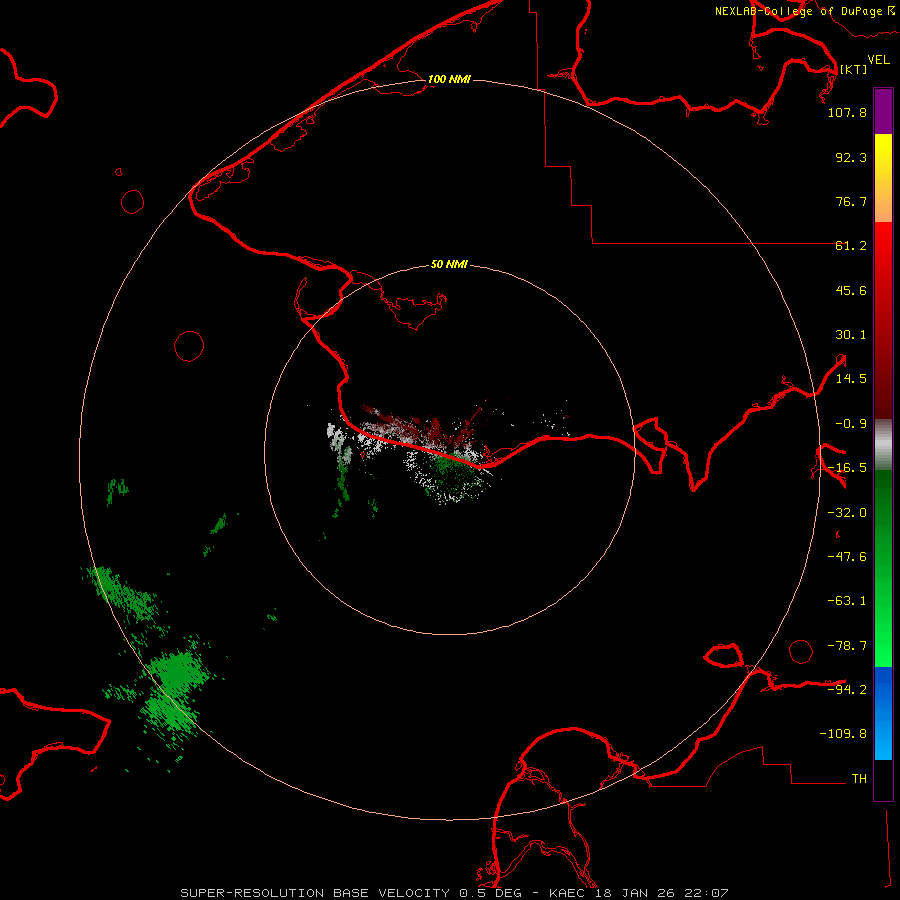Click the VEL legend title
The height and width of the screenshot is (900, 900).
(x=878, y=60)
